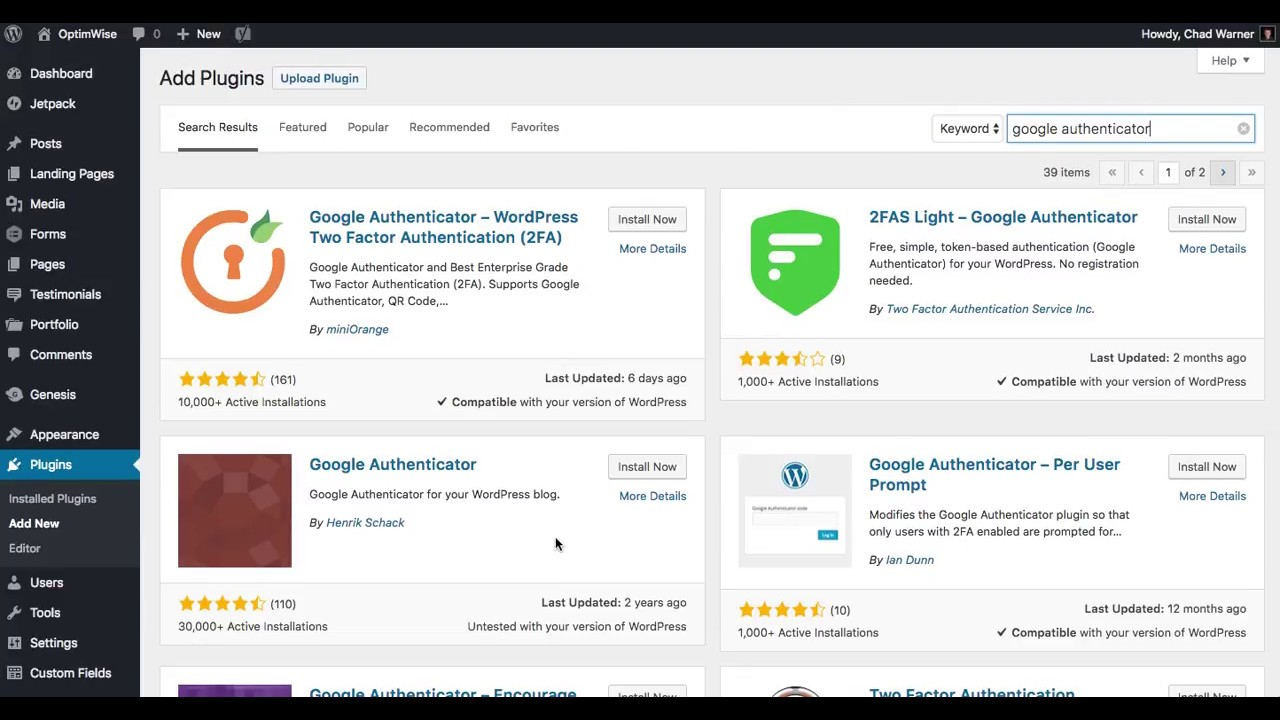Click the Pages sidebar icon
The height and width of the screenshot is (720, 1280).
(x=14, y=264)
